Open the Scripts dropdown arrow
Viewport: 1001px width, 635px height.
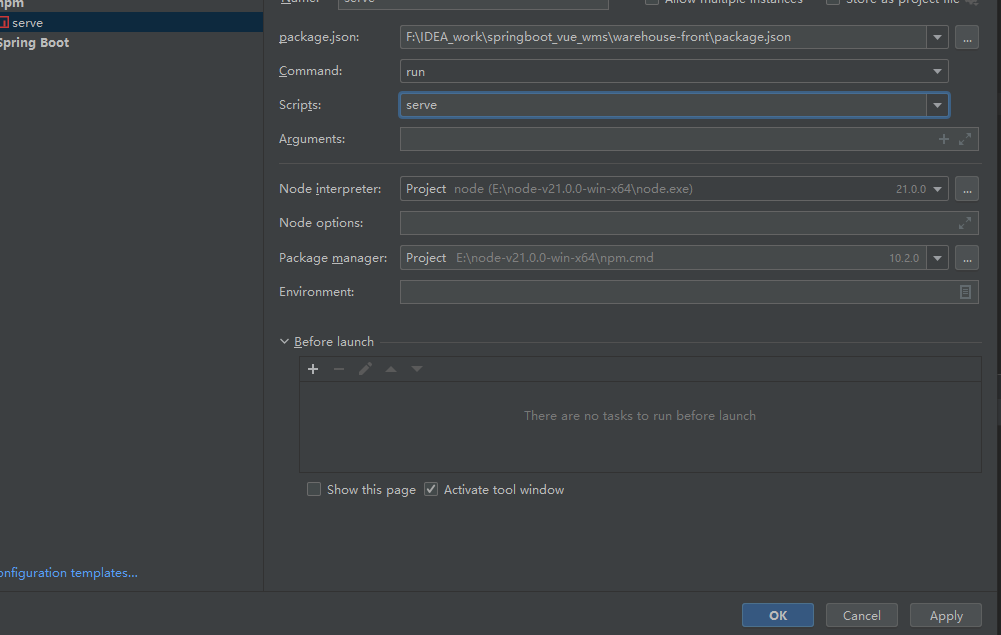(x=937, y=105)
